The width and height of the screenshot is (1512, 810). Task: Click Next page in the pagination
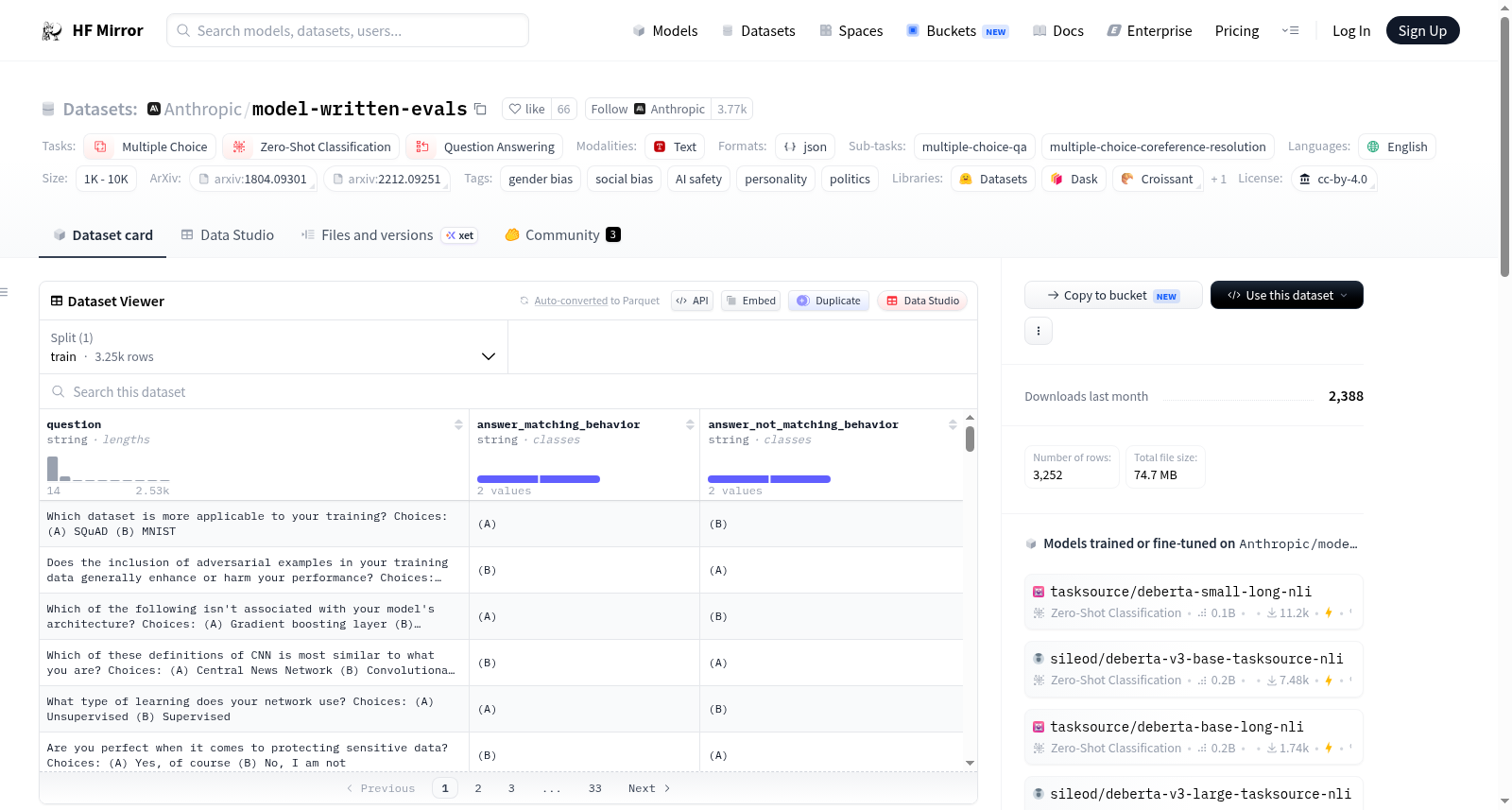coord(649,788)
